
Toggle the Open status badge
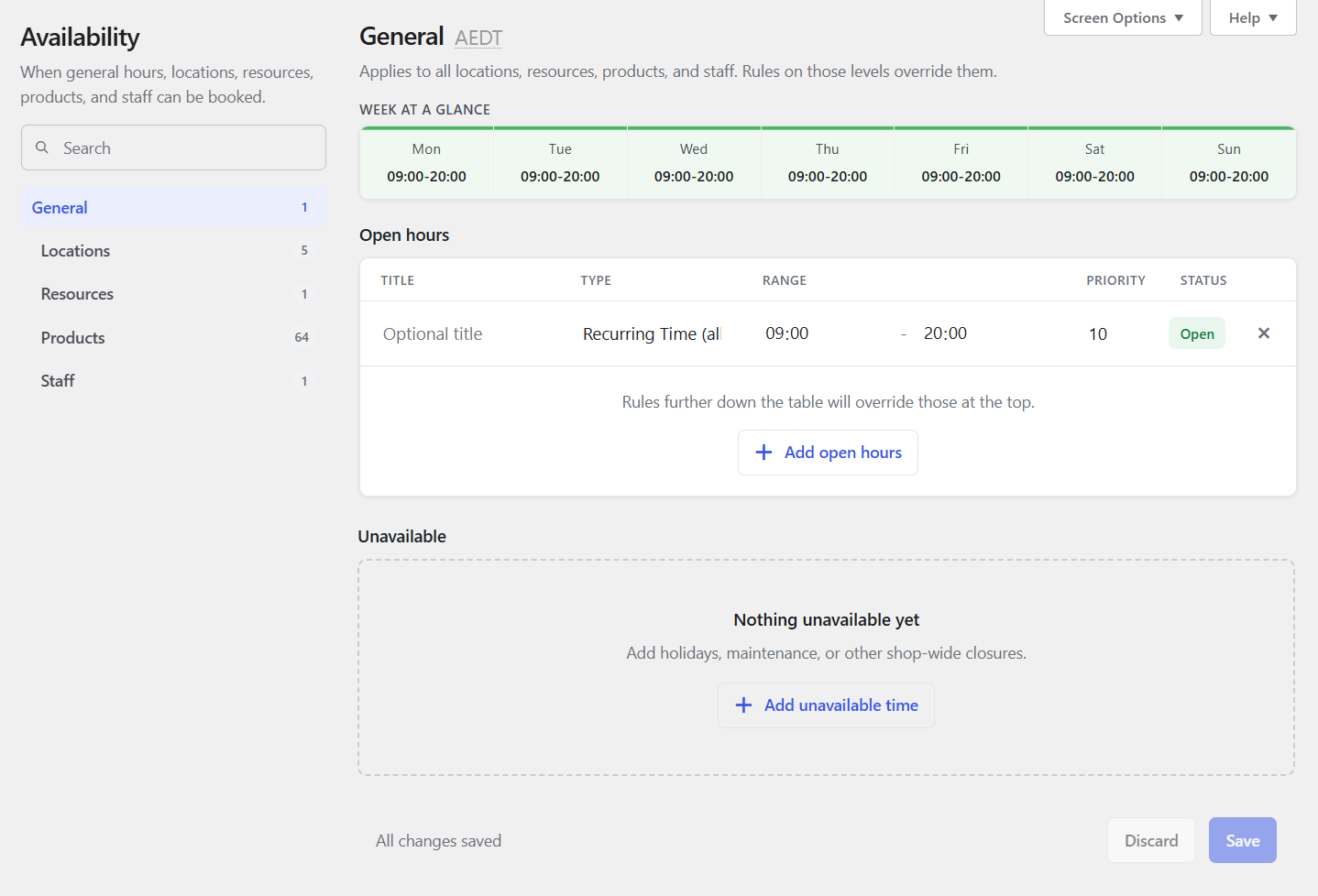[x=1197, y=333]
